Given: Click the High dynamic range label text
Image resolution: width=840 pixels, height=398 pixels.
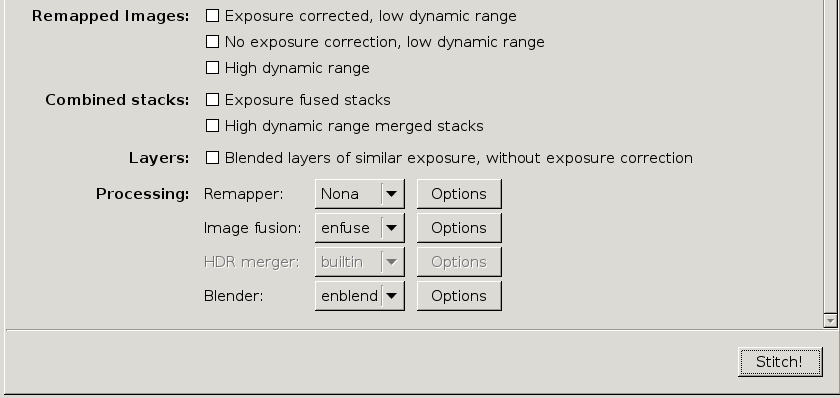Looking at the screenshot, I should pyautogui.click(x=297, y=68).
